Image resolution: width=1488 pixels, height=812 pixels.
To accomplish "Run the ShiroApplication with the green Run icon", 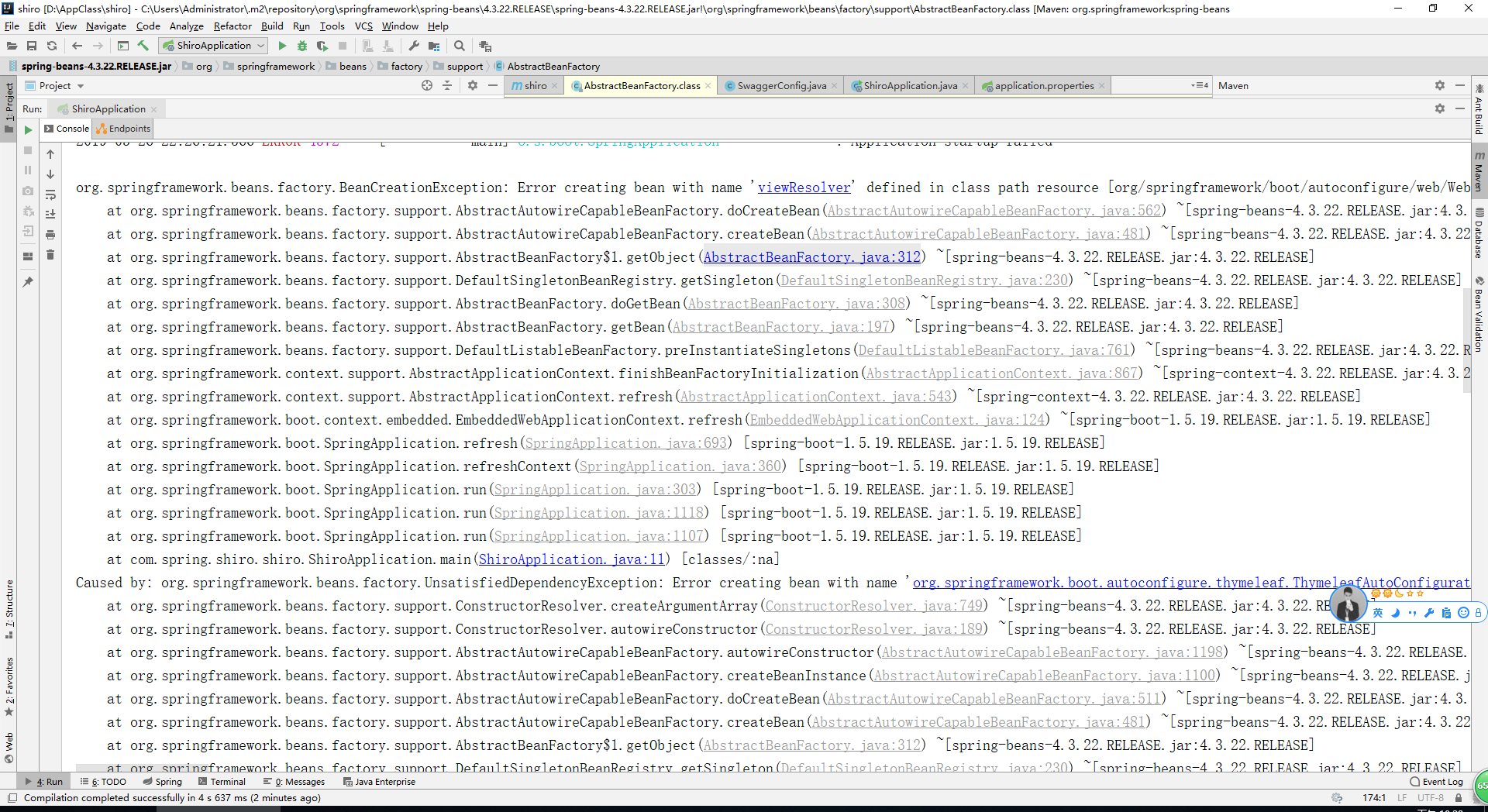I will (x=283, y=46).
